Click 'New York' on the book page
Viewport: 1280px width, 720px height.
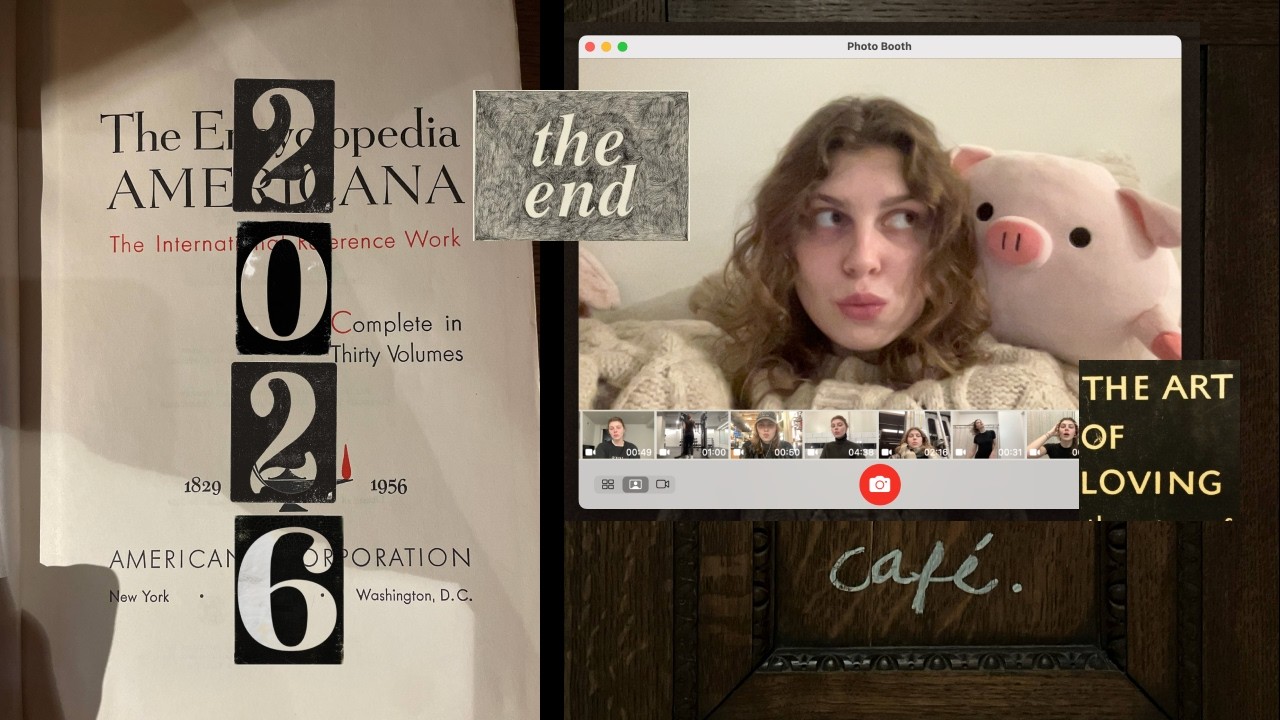(x=139, y=597)
